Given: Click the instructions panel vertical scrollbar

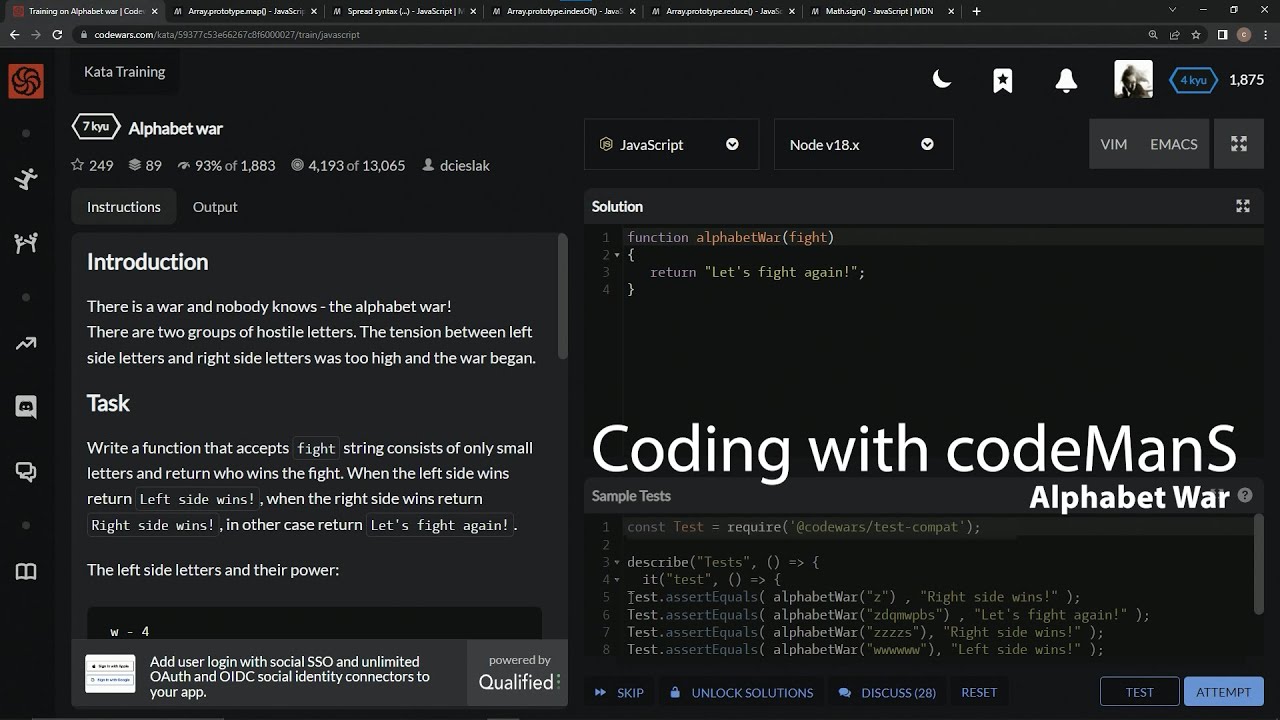Looking at the screenshot, I should point(562,297).
